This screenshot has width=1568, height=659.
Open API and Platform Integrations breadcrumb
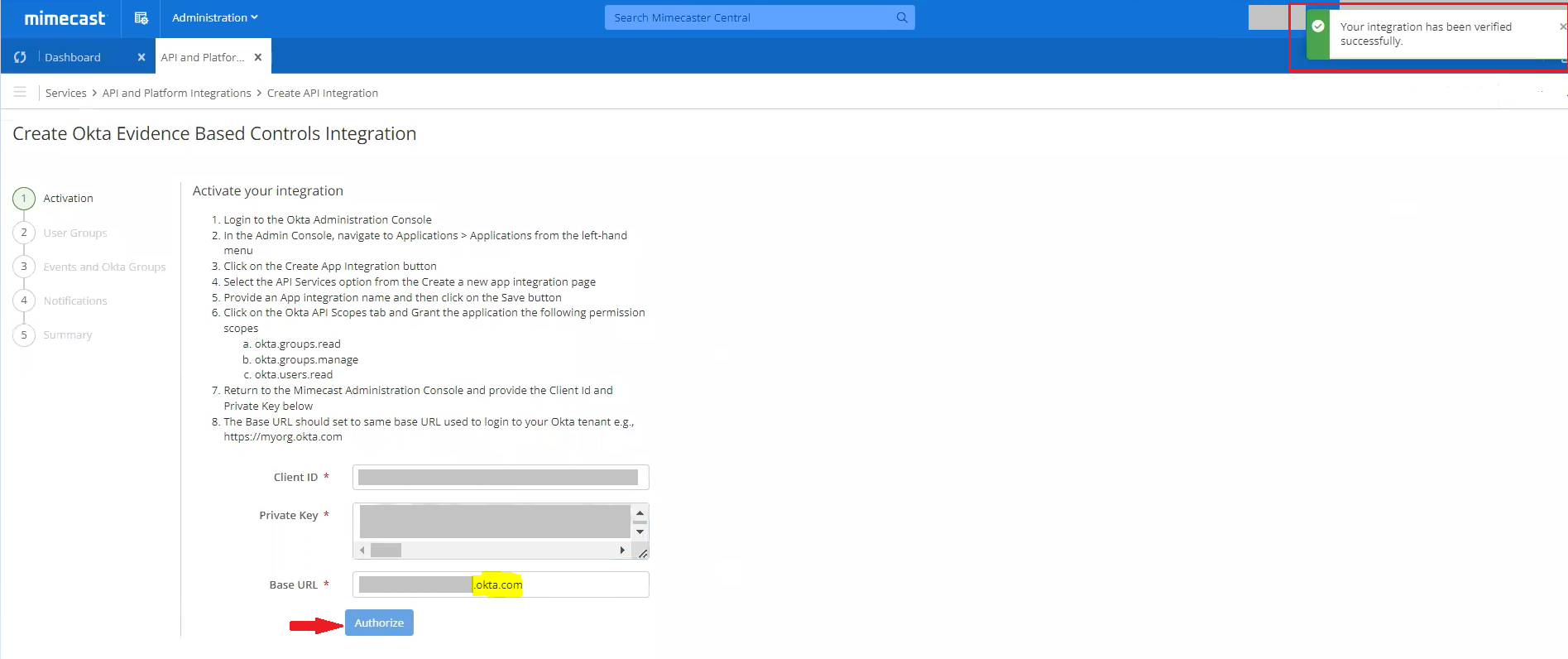pyautogui.click(x=176, y=93)
